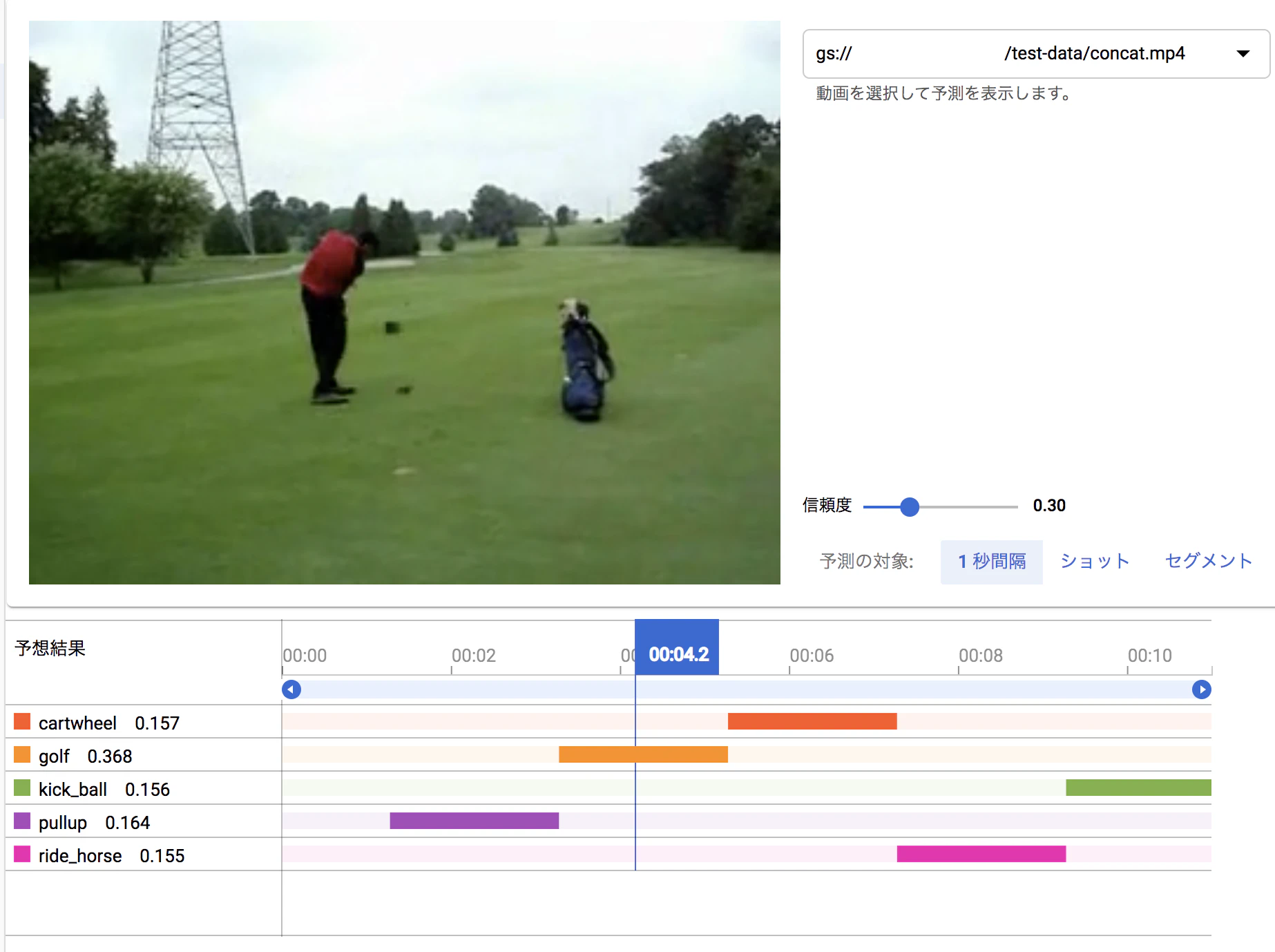
Task: Click the left timeline range handle arrow
Action: [x=291, y=689]
